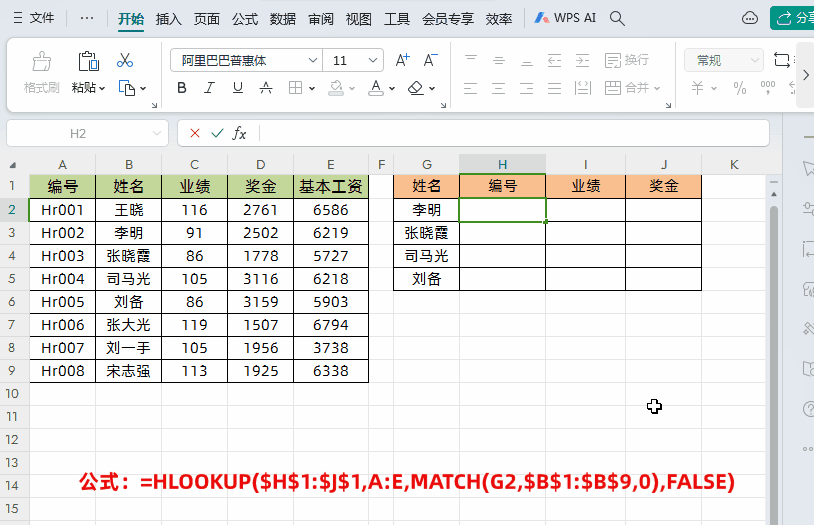Toggle Italic formatting

(x=209, y=88)
